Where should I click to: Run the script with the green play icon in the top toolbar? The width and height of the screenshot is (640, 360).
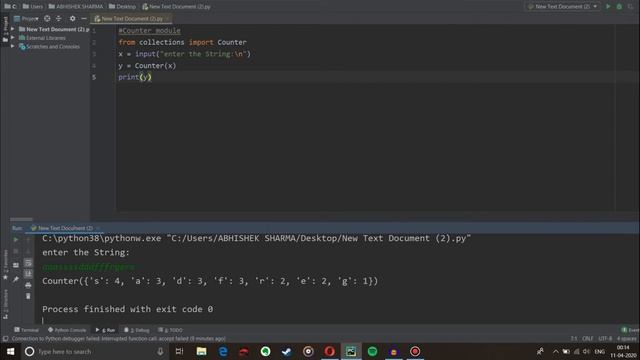click(608, 7)
